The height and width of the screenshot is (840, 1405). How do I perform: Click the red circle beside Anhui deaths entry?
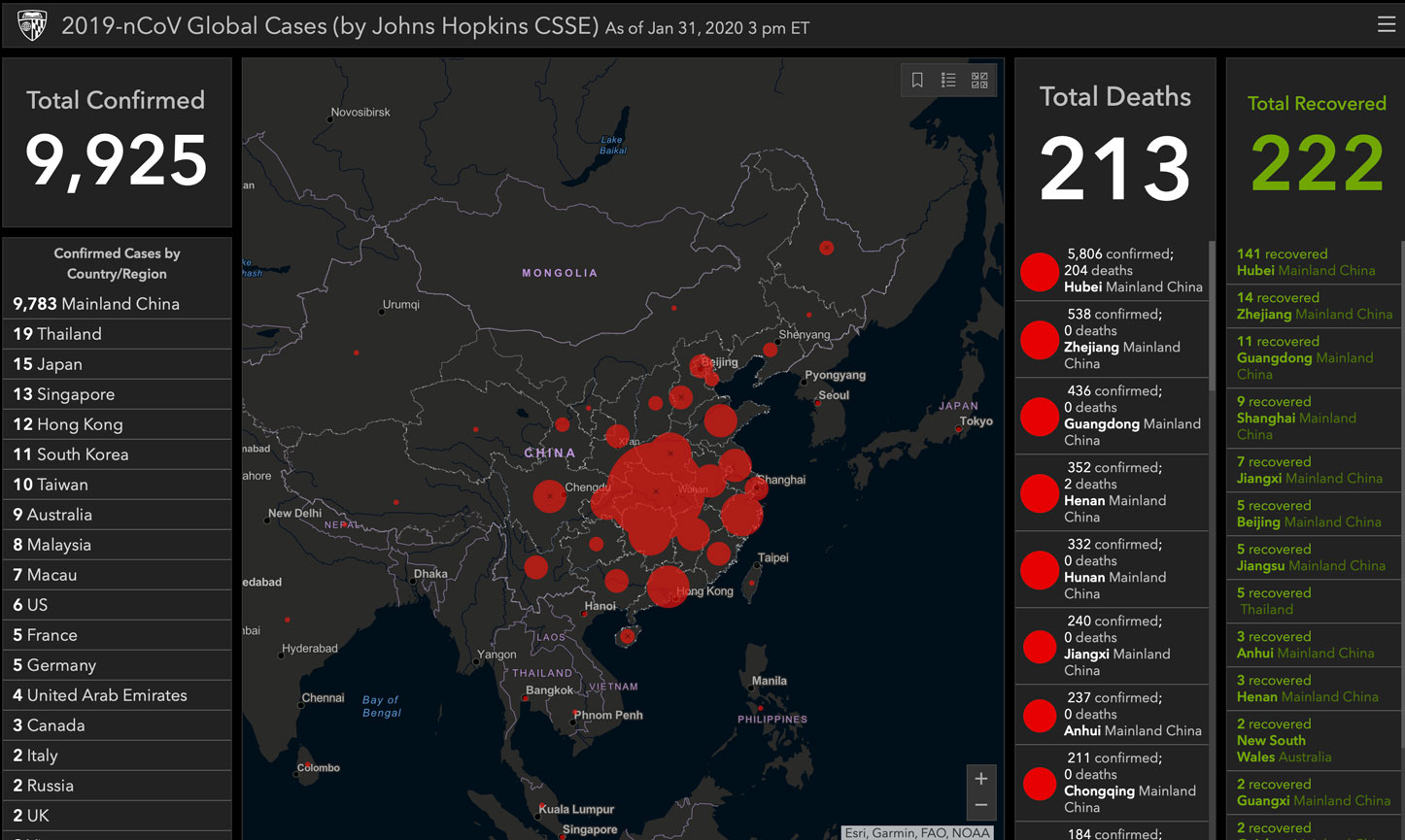[x=1040, y=716]
